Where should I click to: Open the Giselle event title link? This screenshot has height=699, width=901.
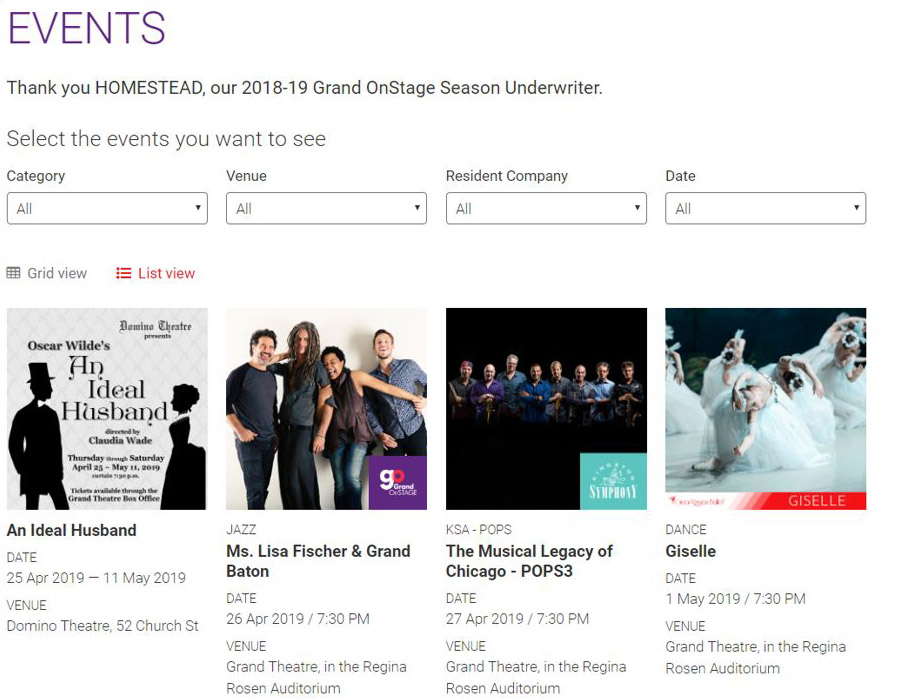tap(691, 551)
